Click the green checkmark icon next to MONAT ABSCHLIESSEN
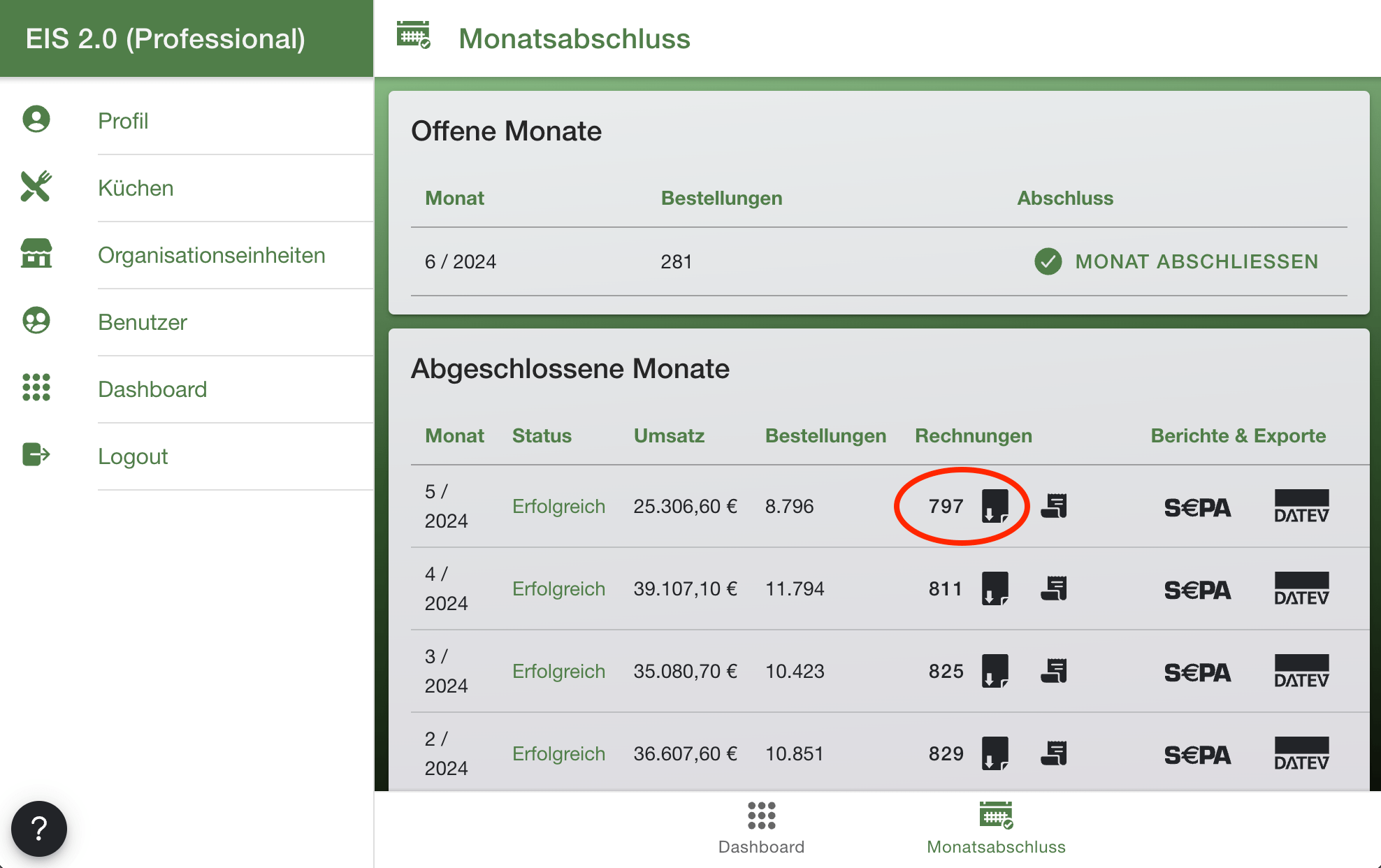 (x=1048, y=261)
